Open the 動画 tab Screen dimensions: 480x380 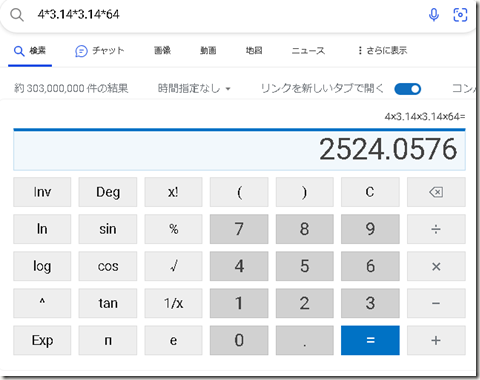(208, 51)
